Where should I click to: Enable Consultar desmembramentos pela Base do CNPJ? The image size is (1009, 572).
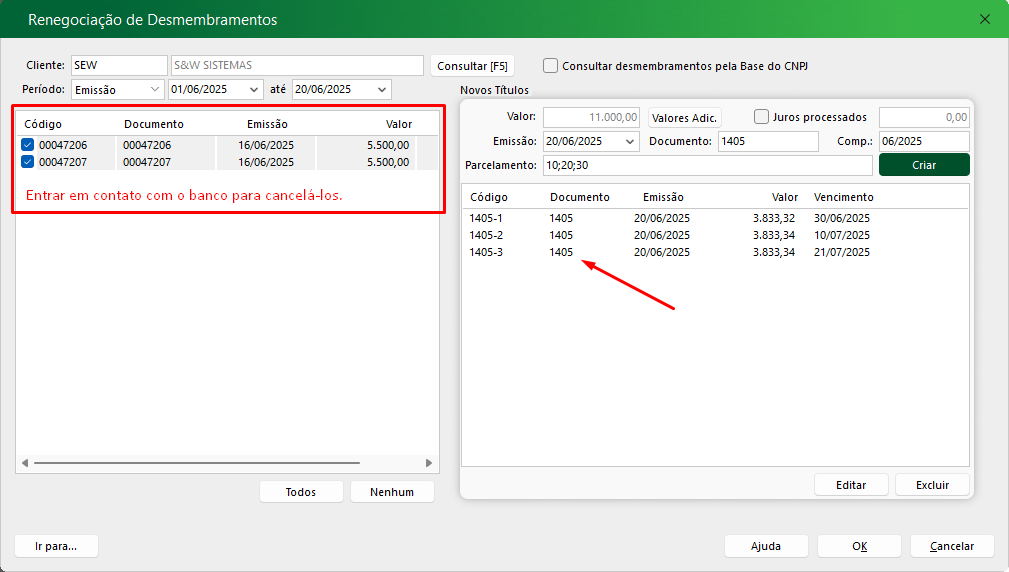pyautogui.click(x=551, y=66)
